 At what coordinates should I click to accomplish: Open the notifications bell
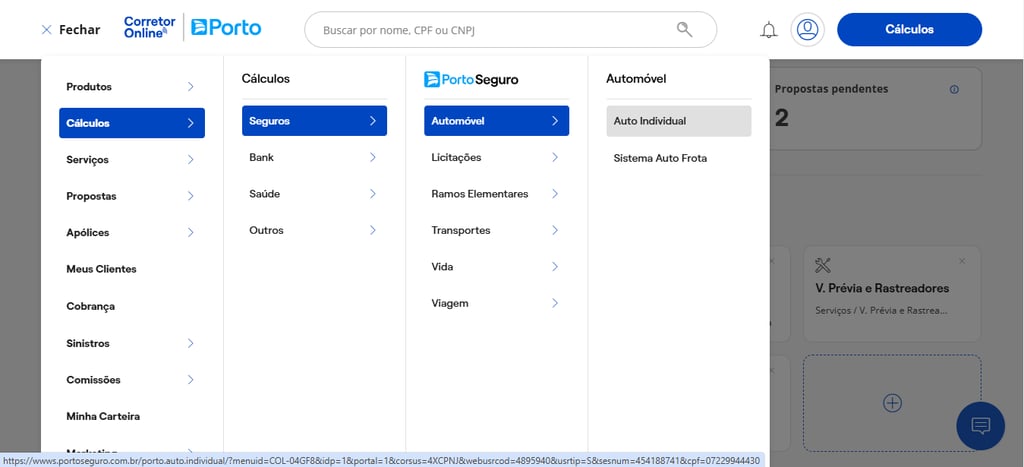pyautogui.click(x=769, y=29)
